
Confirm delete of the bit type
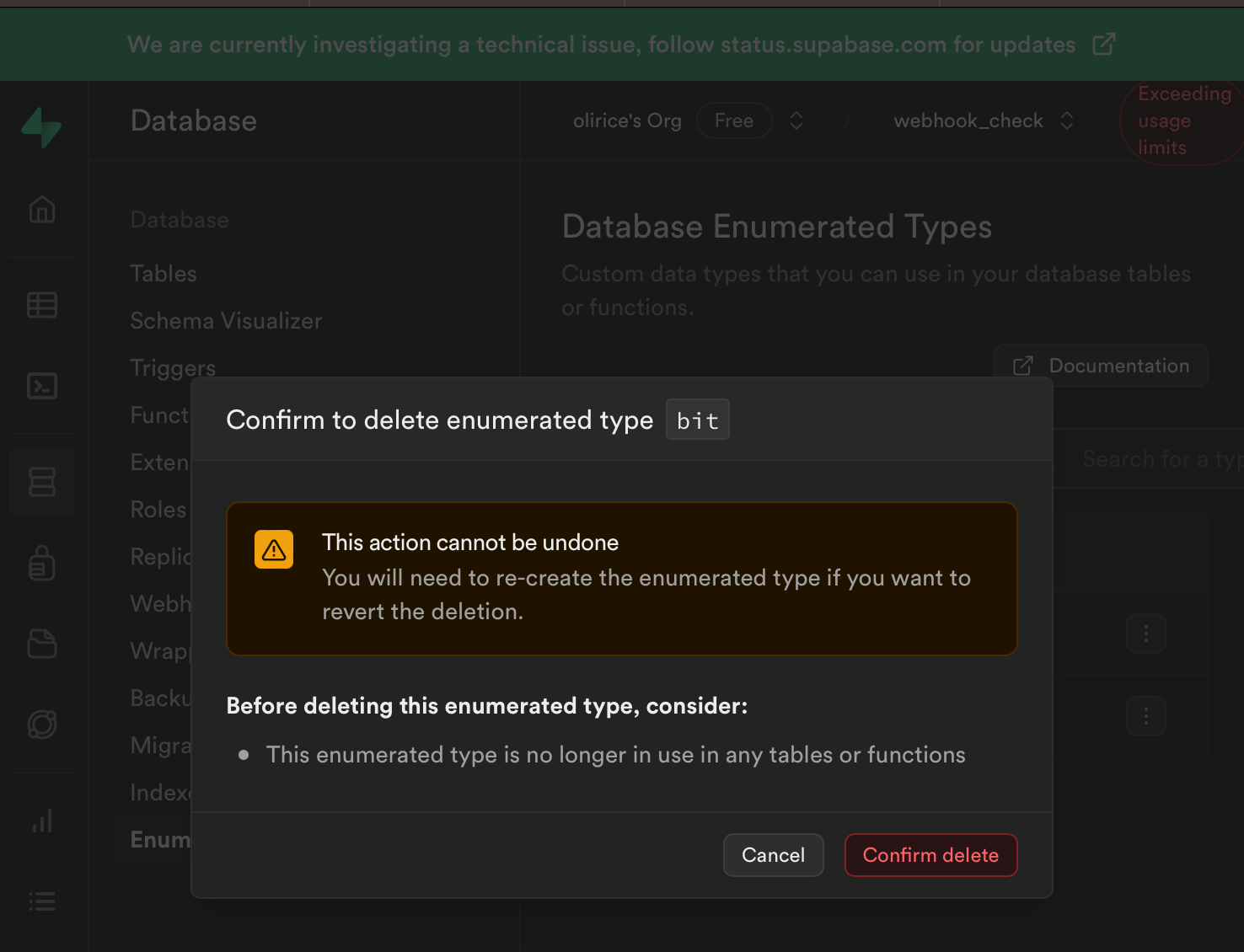pos(930,854)
